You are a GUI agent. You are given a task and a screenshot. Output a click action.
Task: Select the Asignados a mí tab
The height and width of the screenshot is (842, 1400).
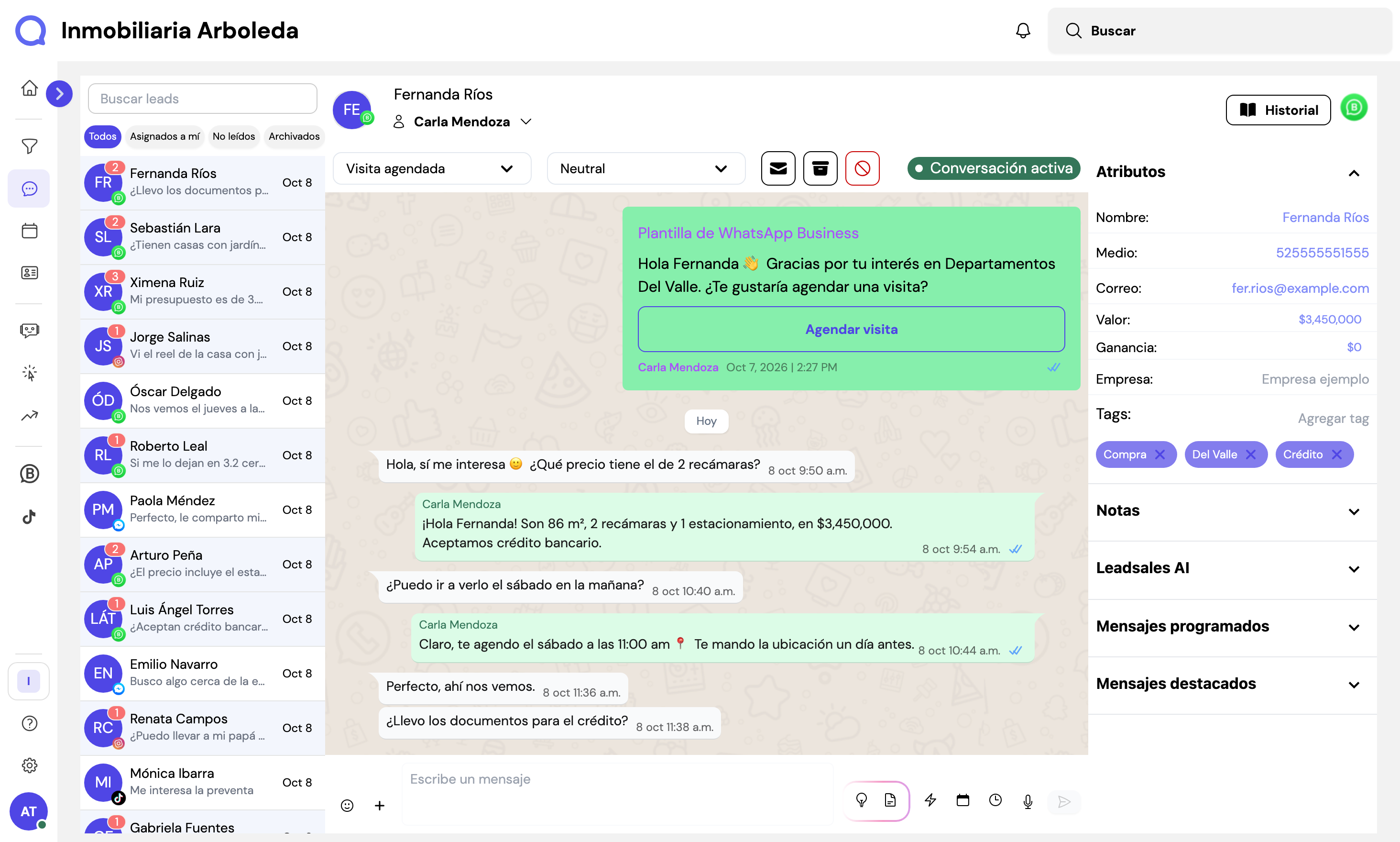click(x=164, y=136)
